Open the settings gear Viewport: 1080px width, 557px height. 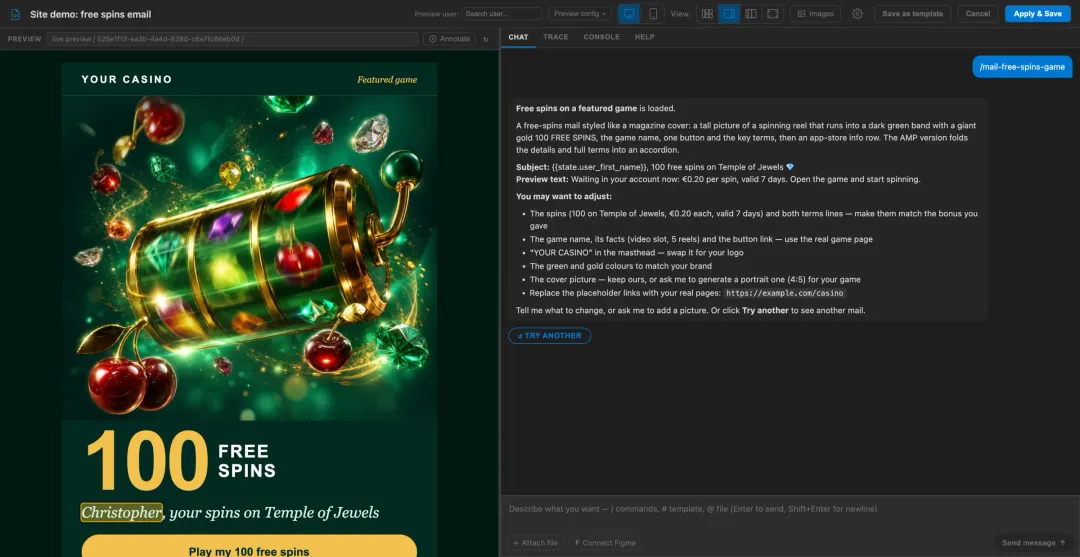(x=857, y=14)
